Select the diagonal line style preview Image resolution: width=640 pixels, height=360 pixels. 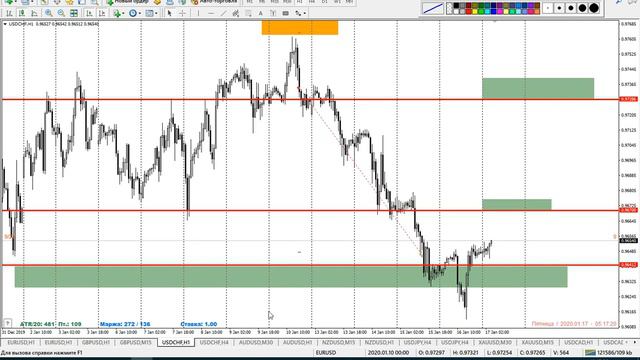pyautogui.click(x=433, y=8)
